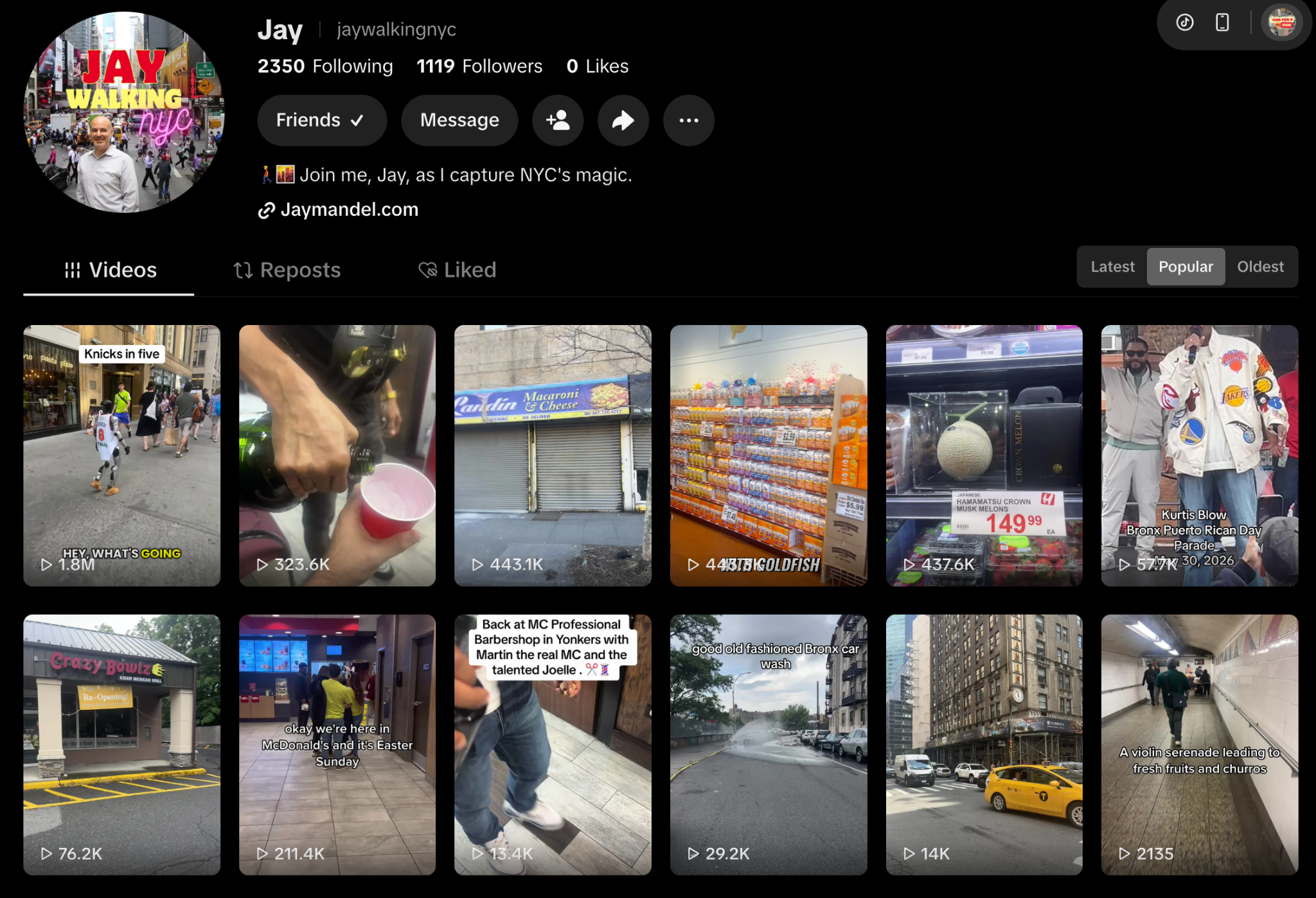Open Kurtis Blow Bronx parade video

[1200, 455]
